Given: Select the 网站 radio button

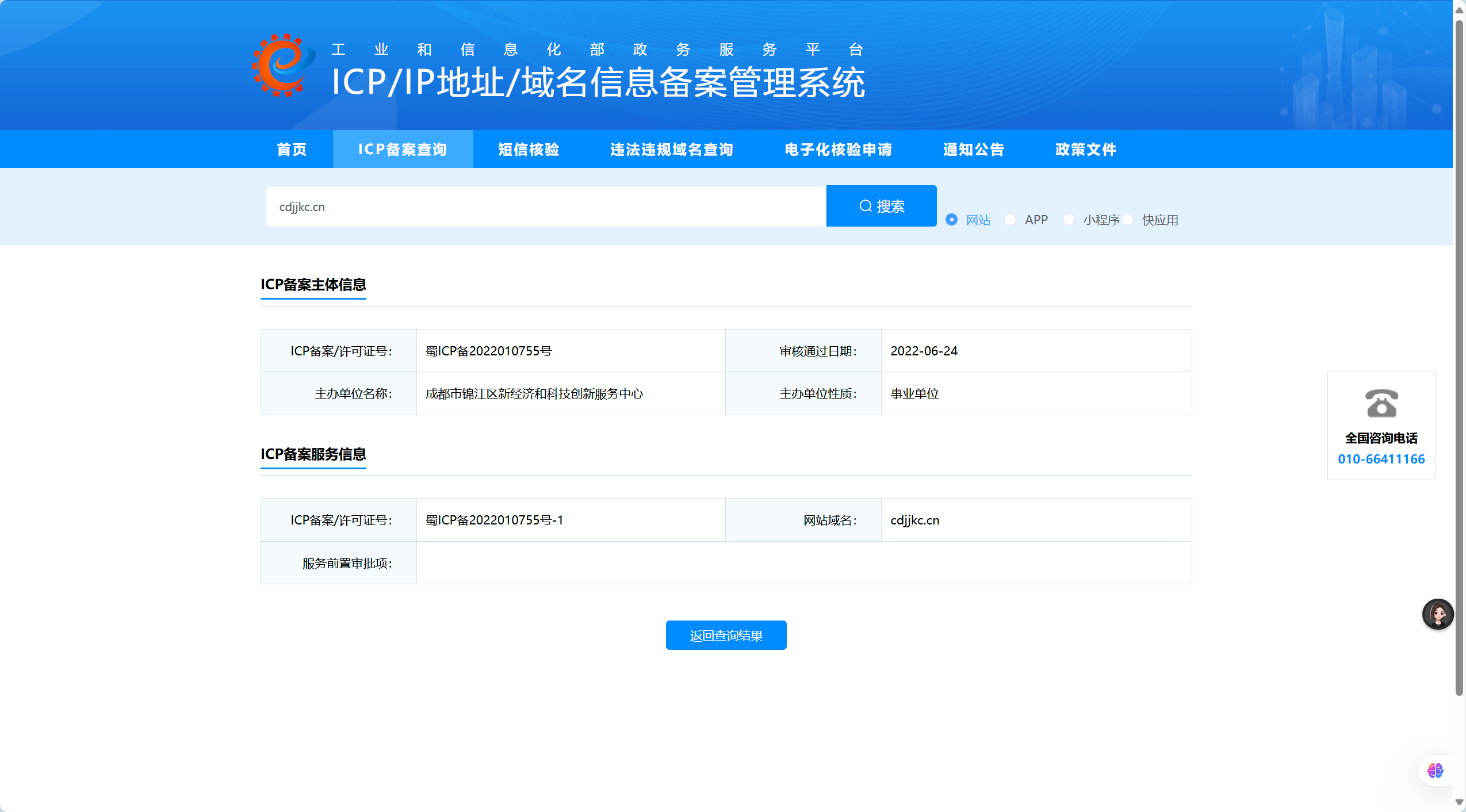Looking at the screenshot, I should [952, 220].
